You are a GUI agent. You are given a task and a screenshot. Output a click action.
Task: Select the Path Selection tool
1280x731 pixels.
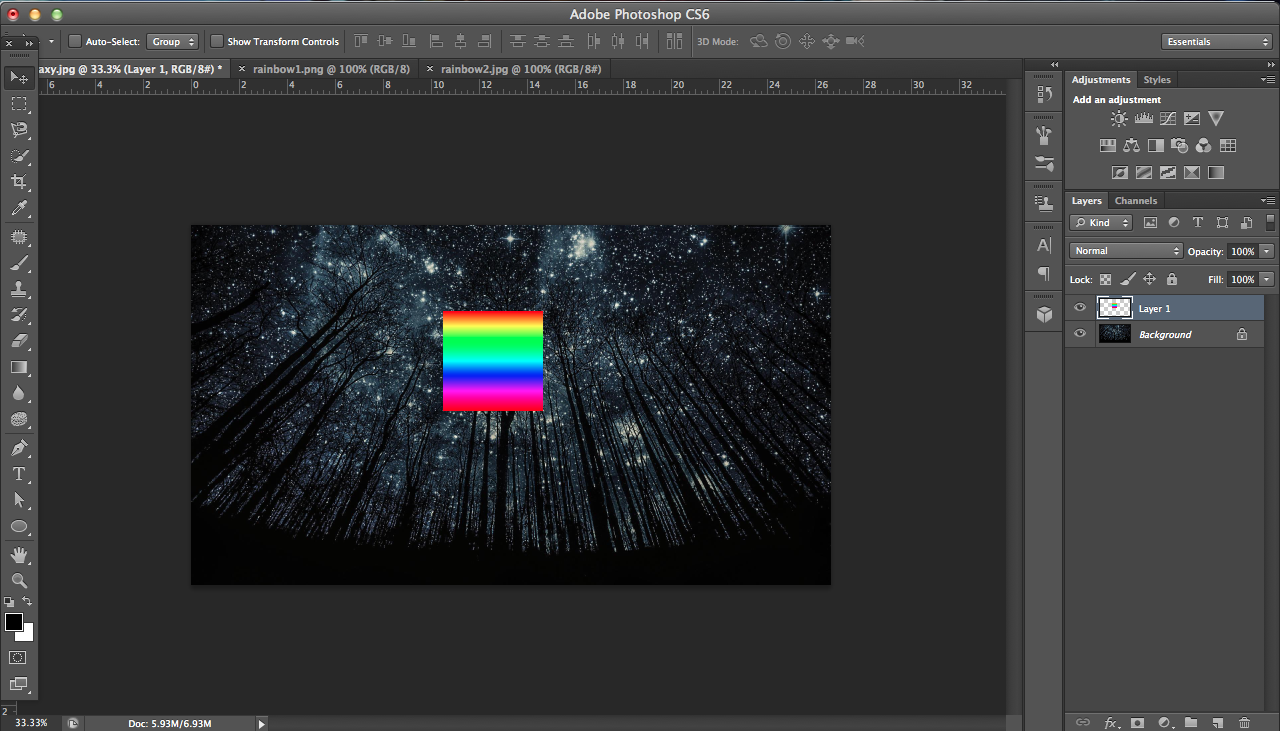coord(19,499)
